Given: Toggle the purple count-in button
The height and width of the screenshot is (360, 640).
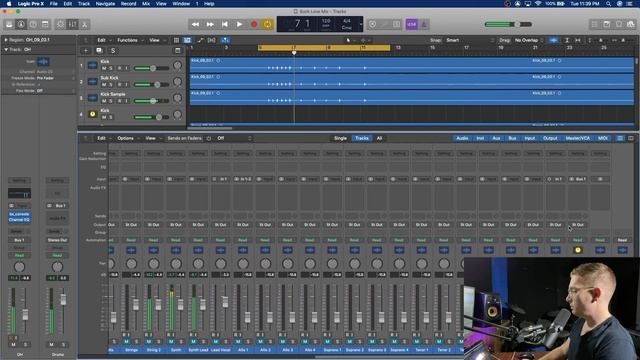Looking at the screenshot, I should pyautogui.click(x=411, y=24).
